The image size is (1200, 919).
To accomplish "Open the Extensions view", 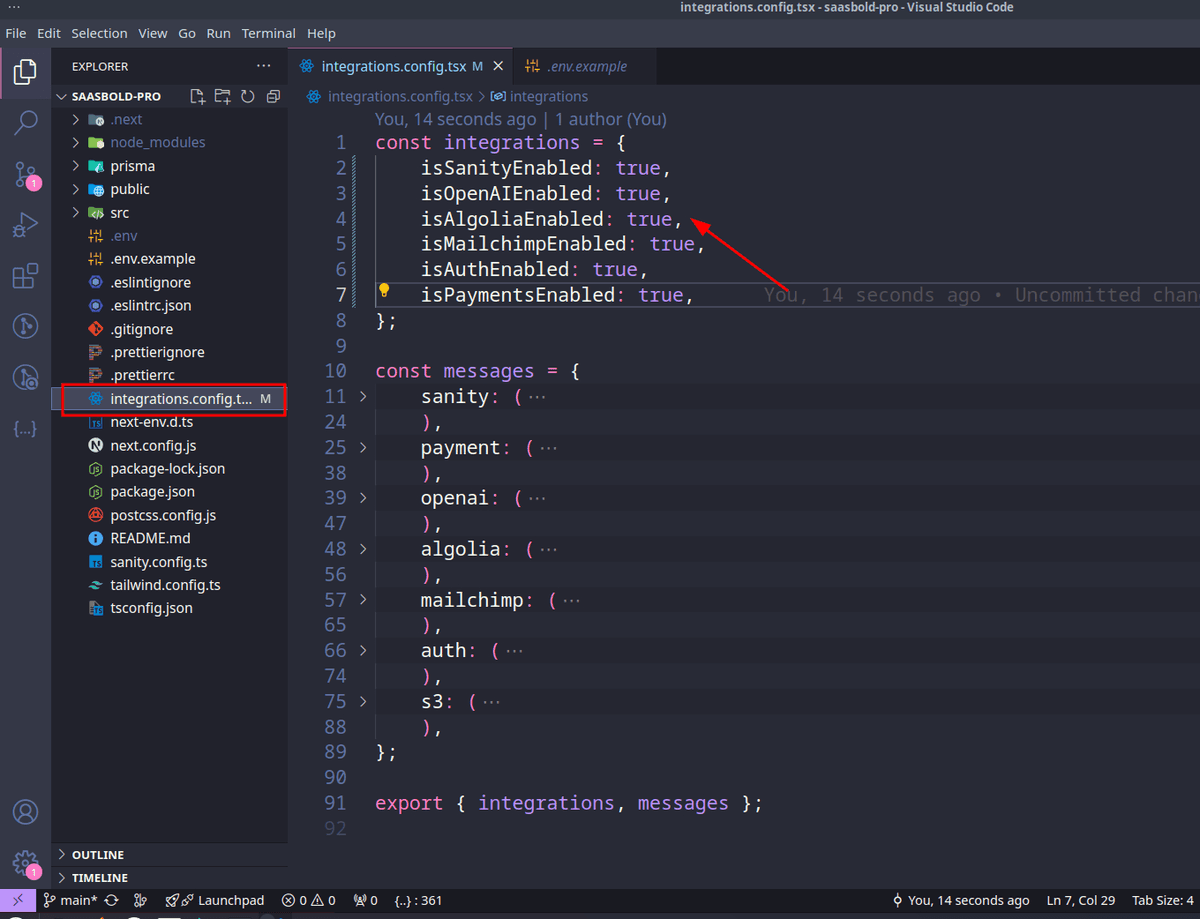I will coord(25,276).
